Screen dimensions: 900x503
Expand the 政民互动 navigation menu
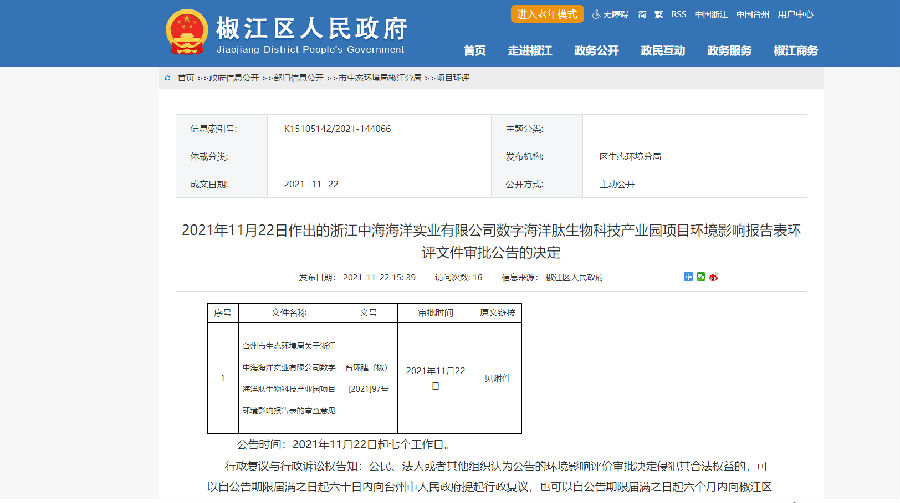(x=663, y=51)
